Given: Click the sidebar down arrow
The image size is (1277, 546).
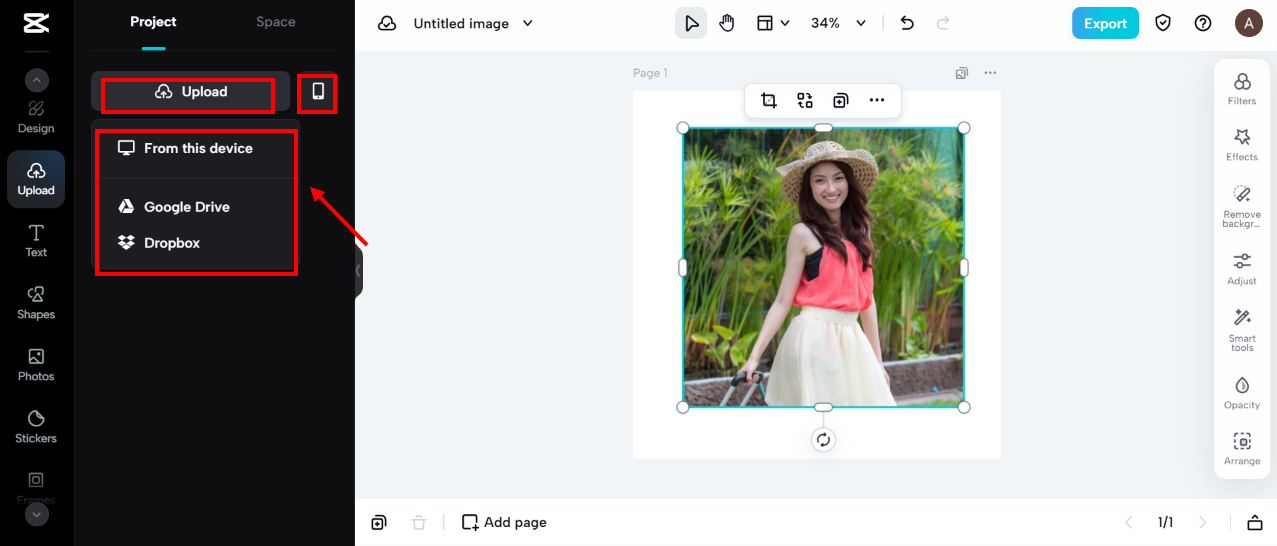Looking at the screenshot, I should [36, 515].
